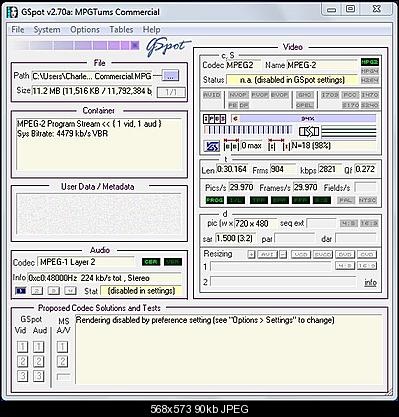Click the Qf 0.272 field

click(365, 169)
